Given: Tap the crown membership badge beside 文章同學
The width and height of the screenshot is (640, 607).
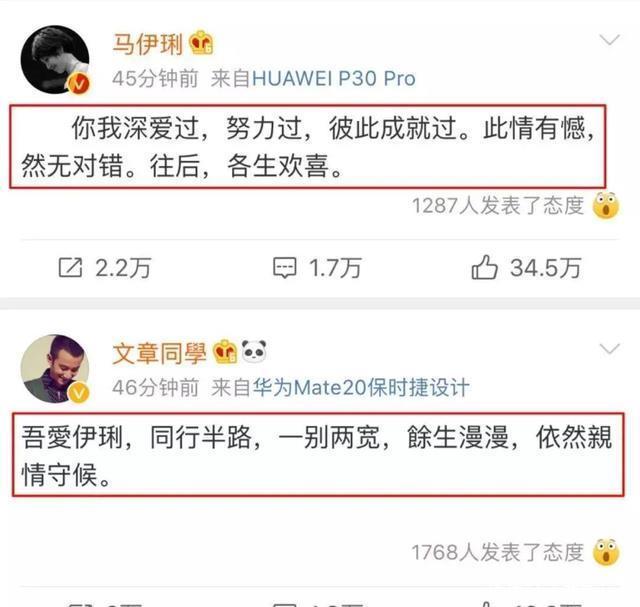Looking at the screenshot, I should 224,351.
